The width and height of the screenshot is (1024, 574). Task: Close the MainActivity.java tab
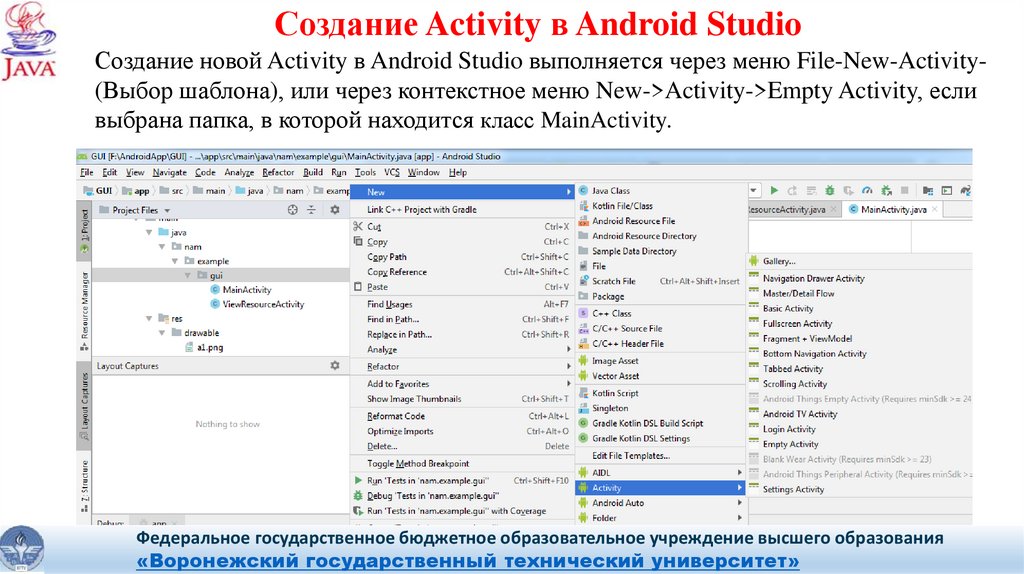coord(934,210)
